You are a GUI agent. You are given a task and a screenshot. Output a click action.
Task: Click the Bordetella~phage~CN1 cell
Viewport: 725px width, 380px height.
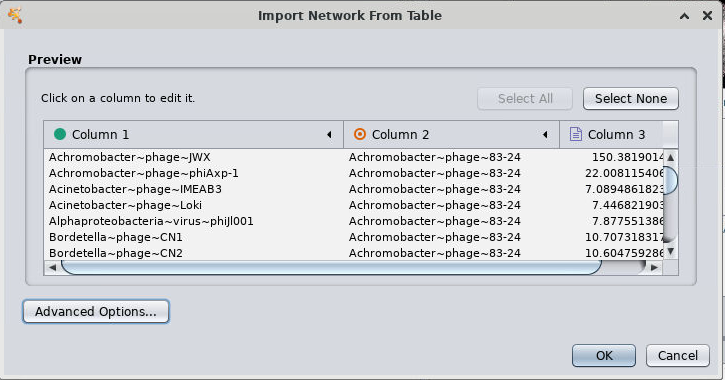[116, 237]
